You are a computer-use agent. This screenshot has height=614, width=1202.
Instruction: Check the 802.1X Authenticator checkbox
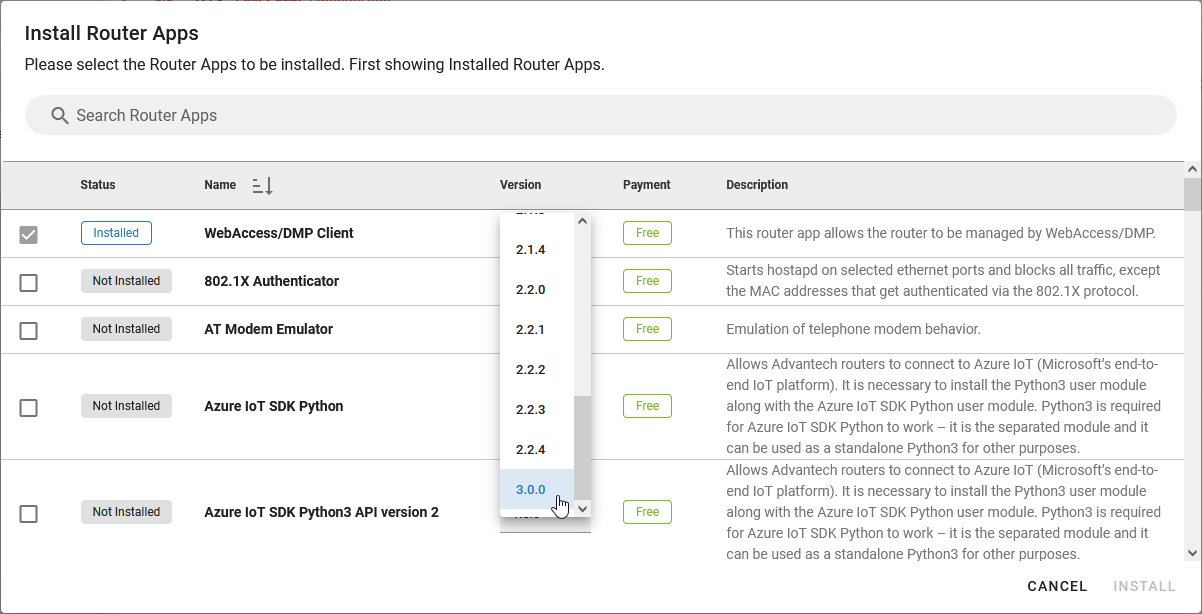29,282
